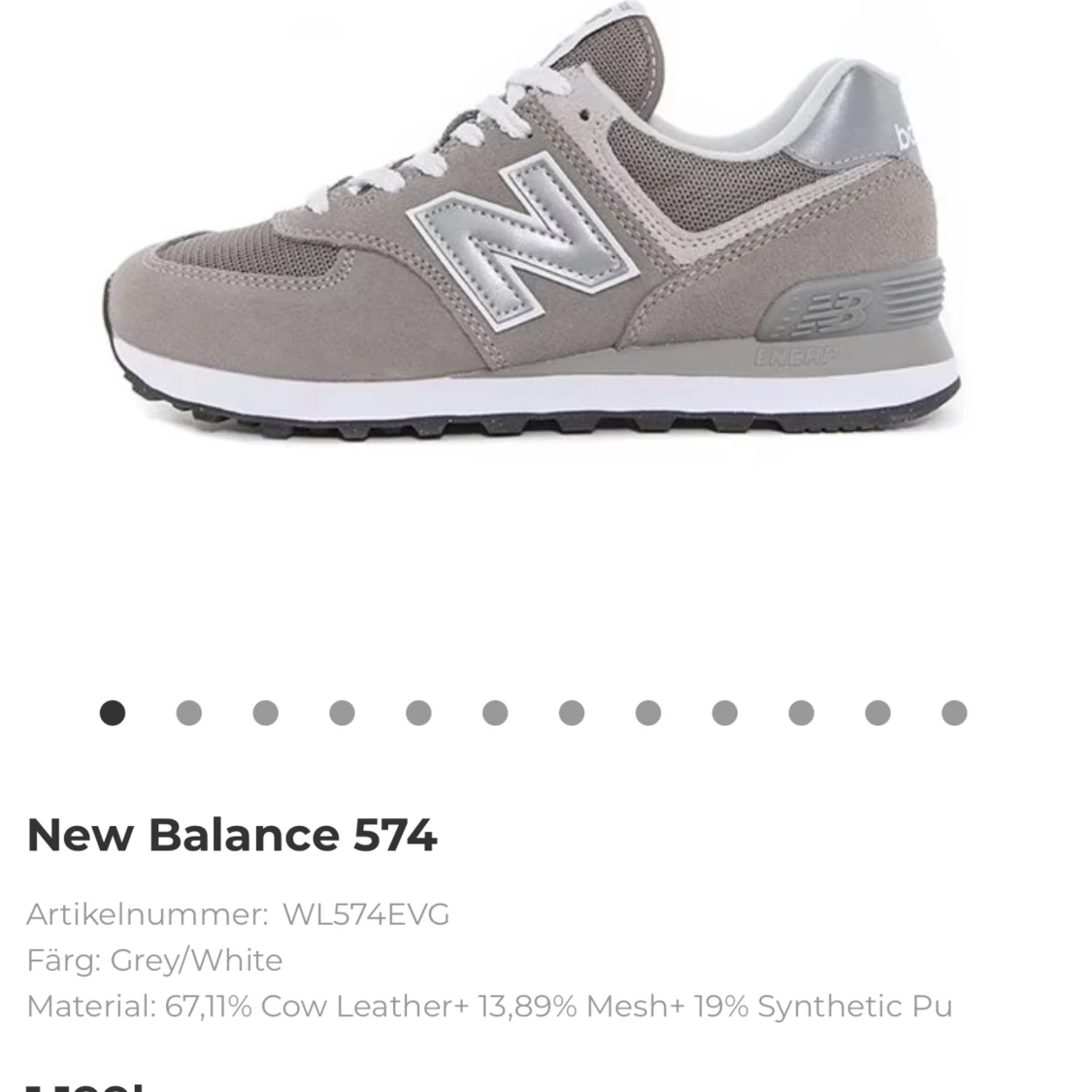Screen dimensions: 1092x1092
Task: Click the partially visible price text
Action: 85,1086
